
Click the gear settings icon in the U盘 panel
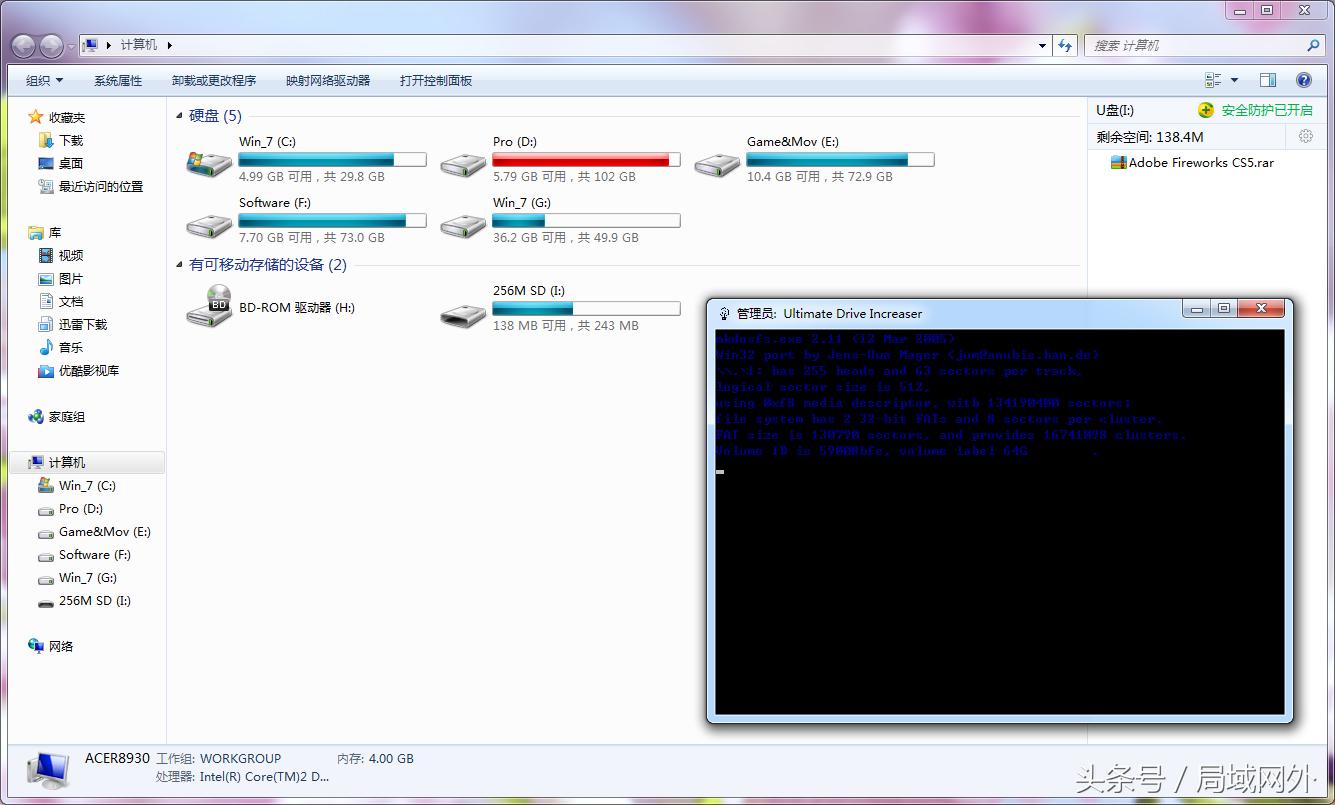pos(1305,136)
